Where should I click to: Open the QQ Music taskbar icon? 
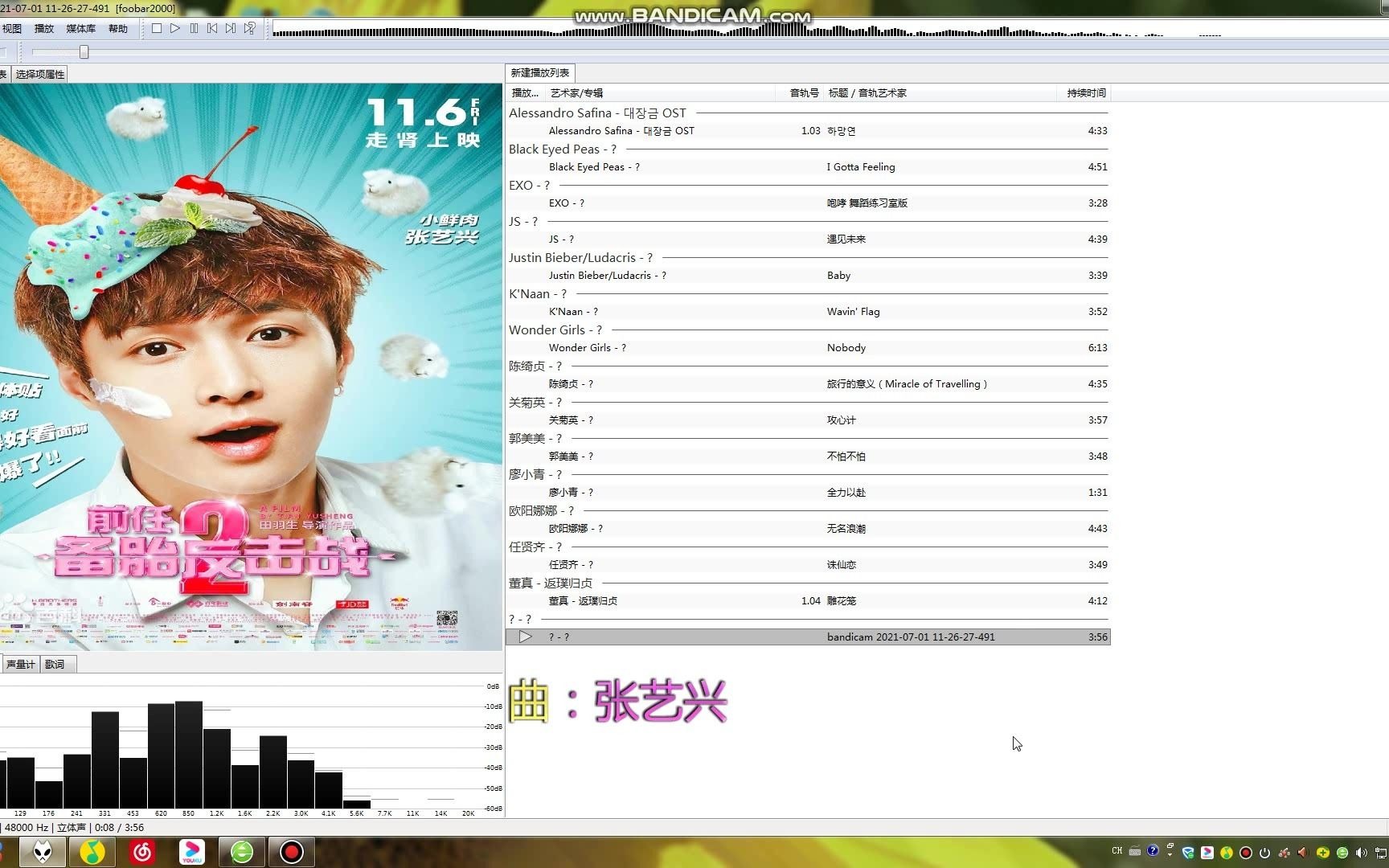click(92, 852)
